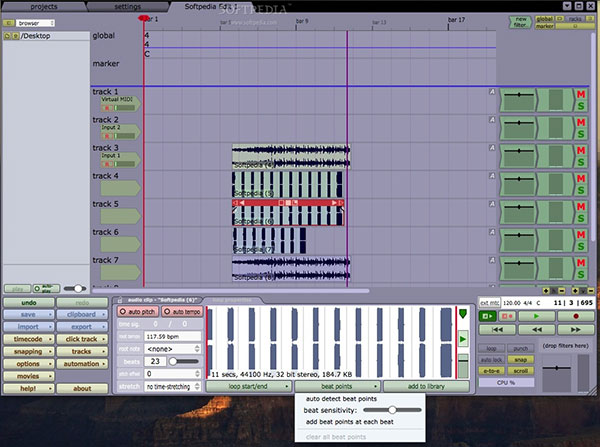The height and width of the screenshot is (447, 600).
Task: Click the snapping button
Action: 29,351
